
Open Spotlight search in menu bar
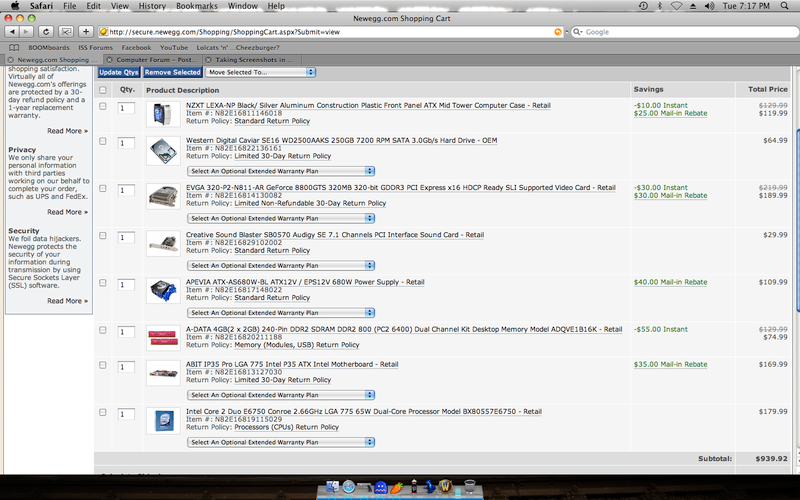pos(785,6)
